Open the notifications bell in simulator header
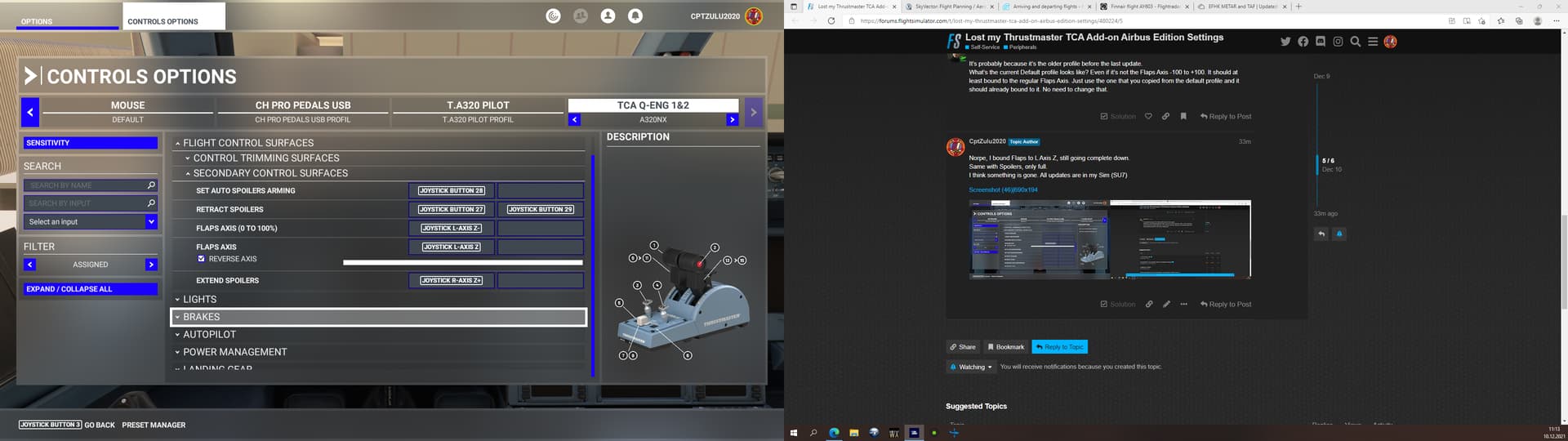 coord(635,16)
